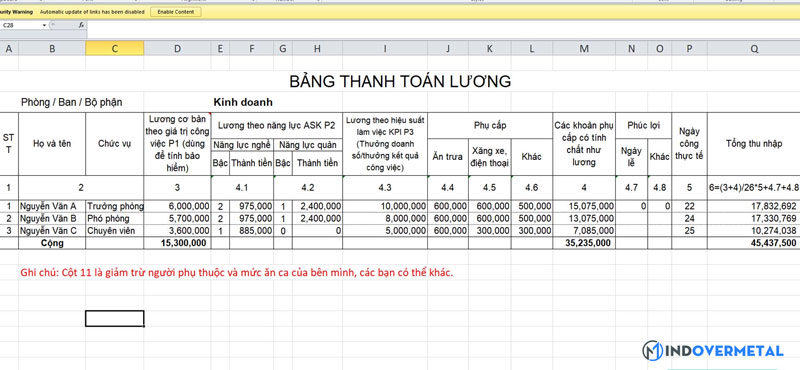Click the Phòng / Ban / Bộ phận cell
This screenshot has height=370, width=800.
(71, 102)
